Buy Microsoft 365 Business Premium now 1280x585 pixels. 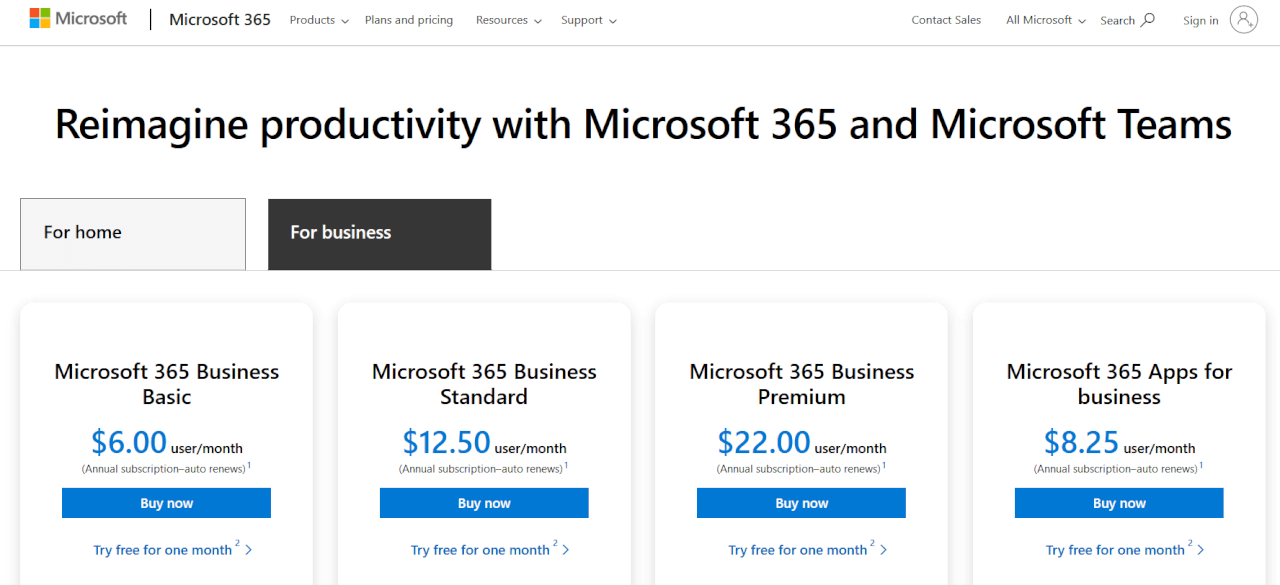pyautogui.click(x=801, y=502)
